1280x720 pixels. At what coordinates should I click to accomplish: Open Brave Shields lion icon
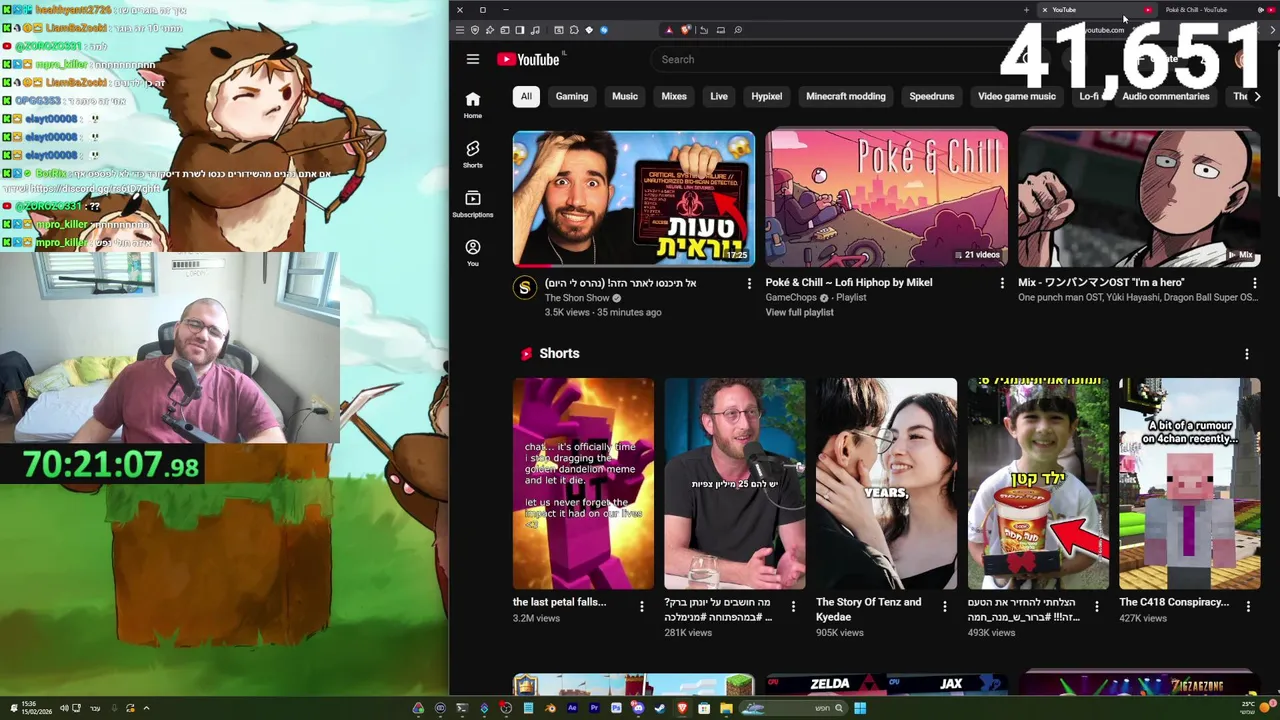click(685, 30)
